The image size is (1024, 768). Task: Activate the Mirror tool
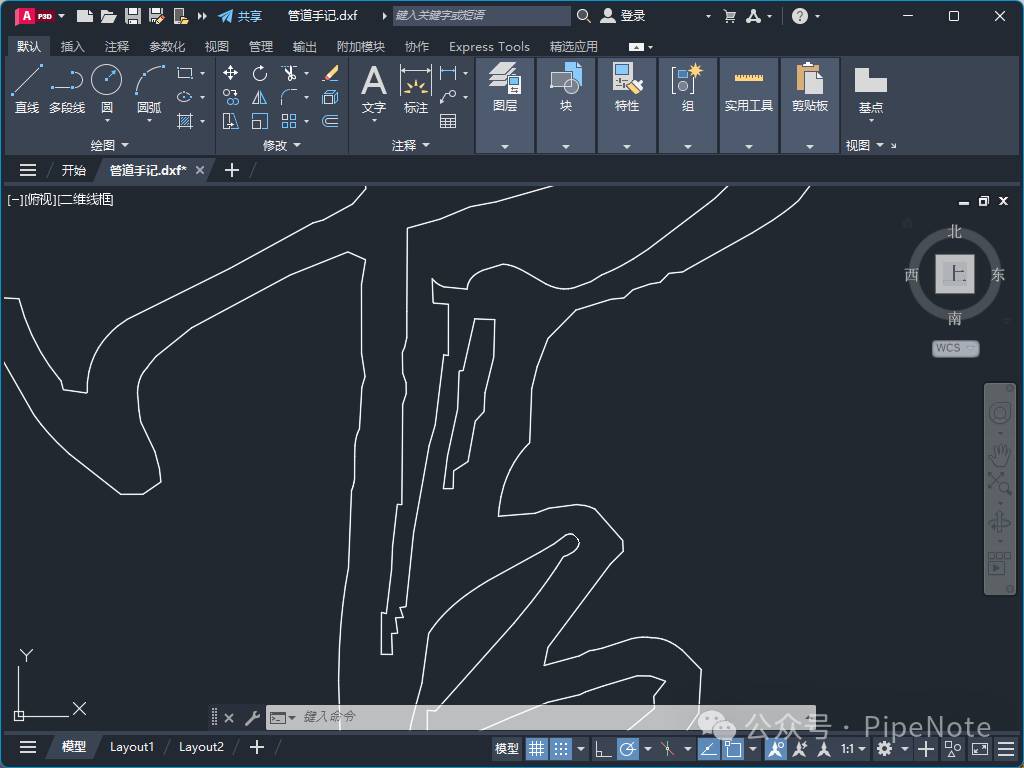(x=259, y=97)
